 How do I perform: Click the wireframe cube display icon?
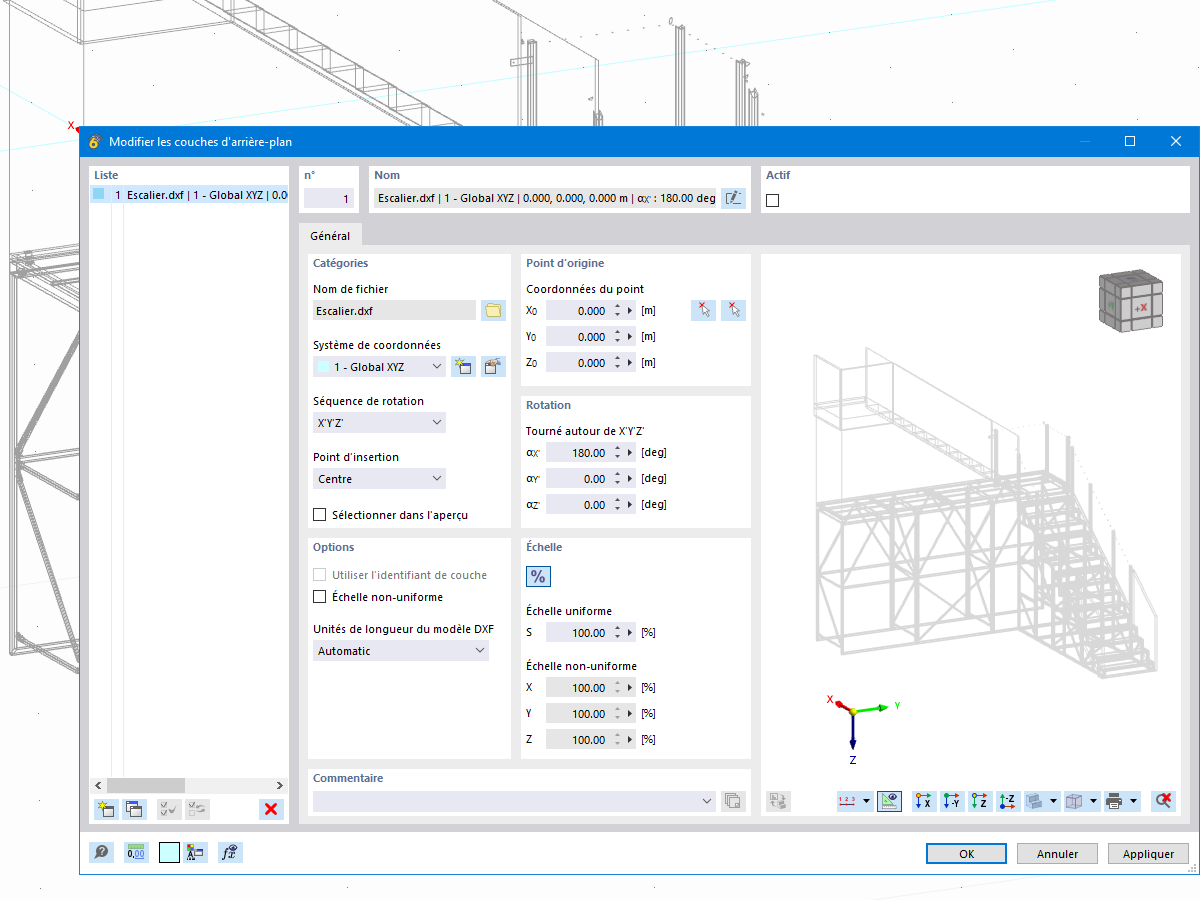(1075, 801)
